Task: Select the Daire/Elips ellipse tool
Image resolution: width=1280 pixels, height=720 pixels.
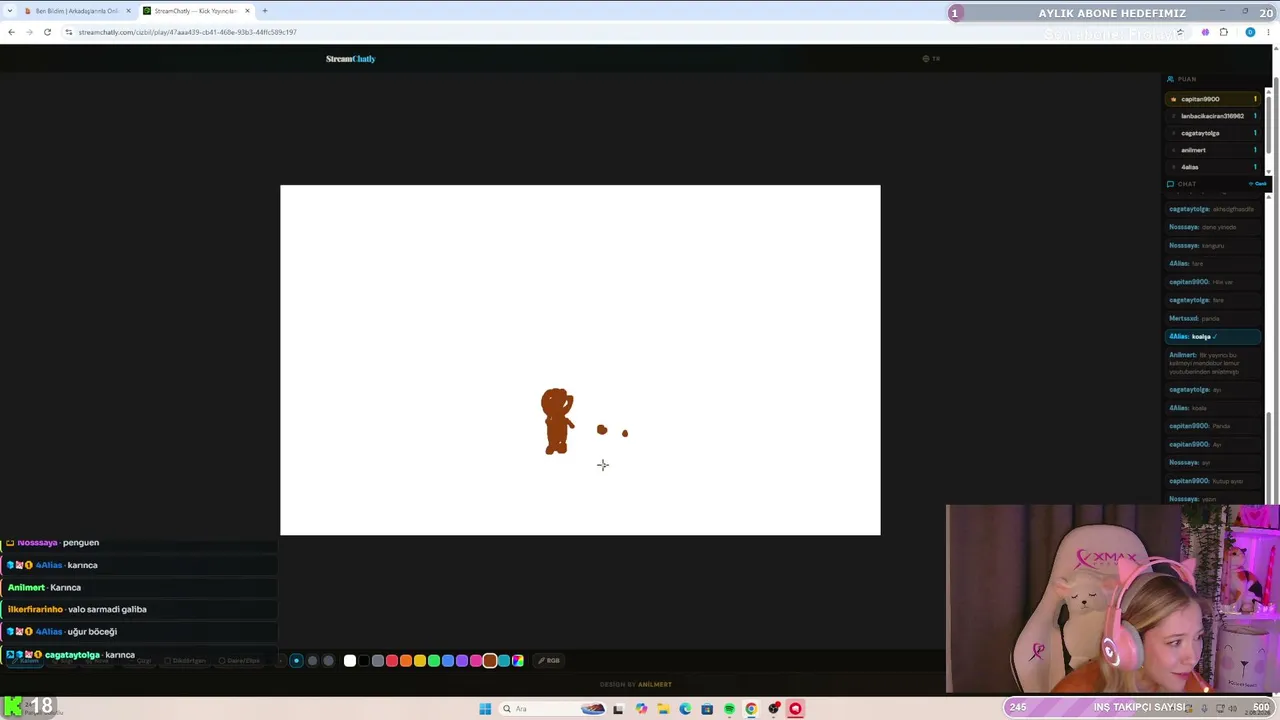Action: (x=241, y=661)
